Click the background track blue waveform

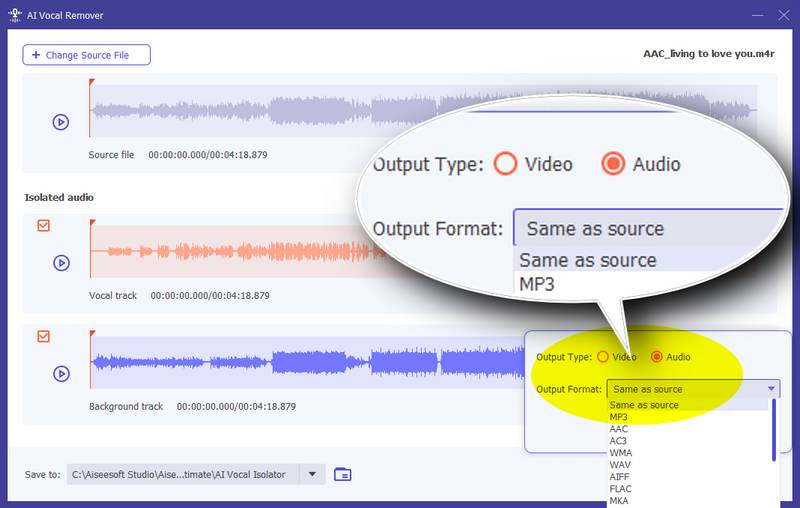tap(300, 363)
